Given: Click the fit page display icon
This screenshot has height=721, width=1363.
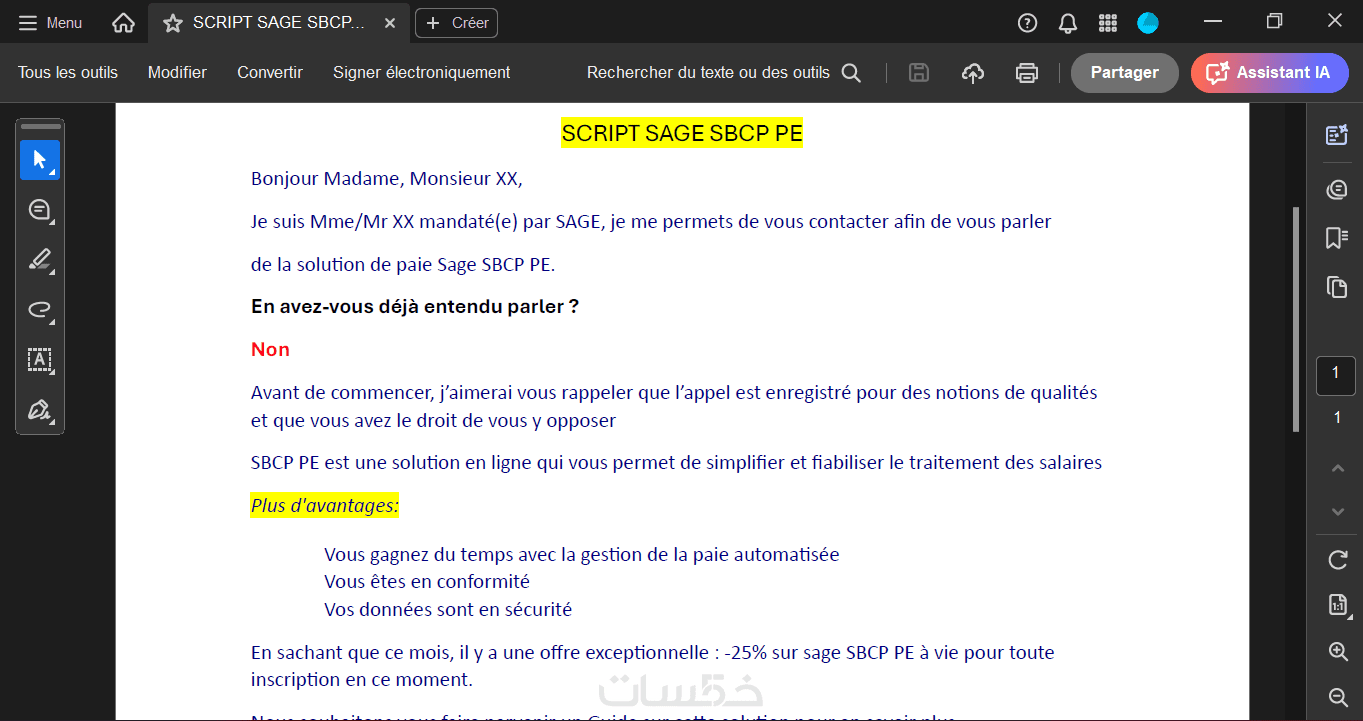Looking at the screenshot, I should click(x=1338, y=605).
